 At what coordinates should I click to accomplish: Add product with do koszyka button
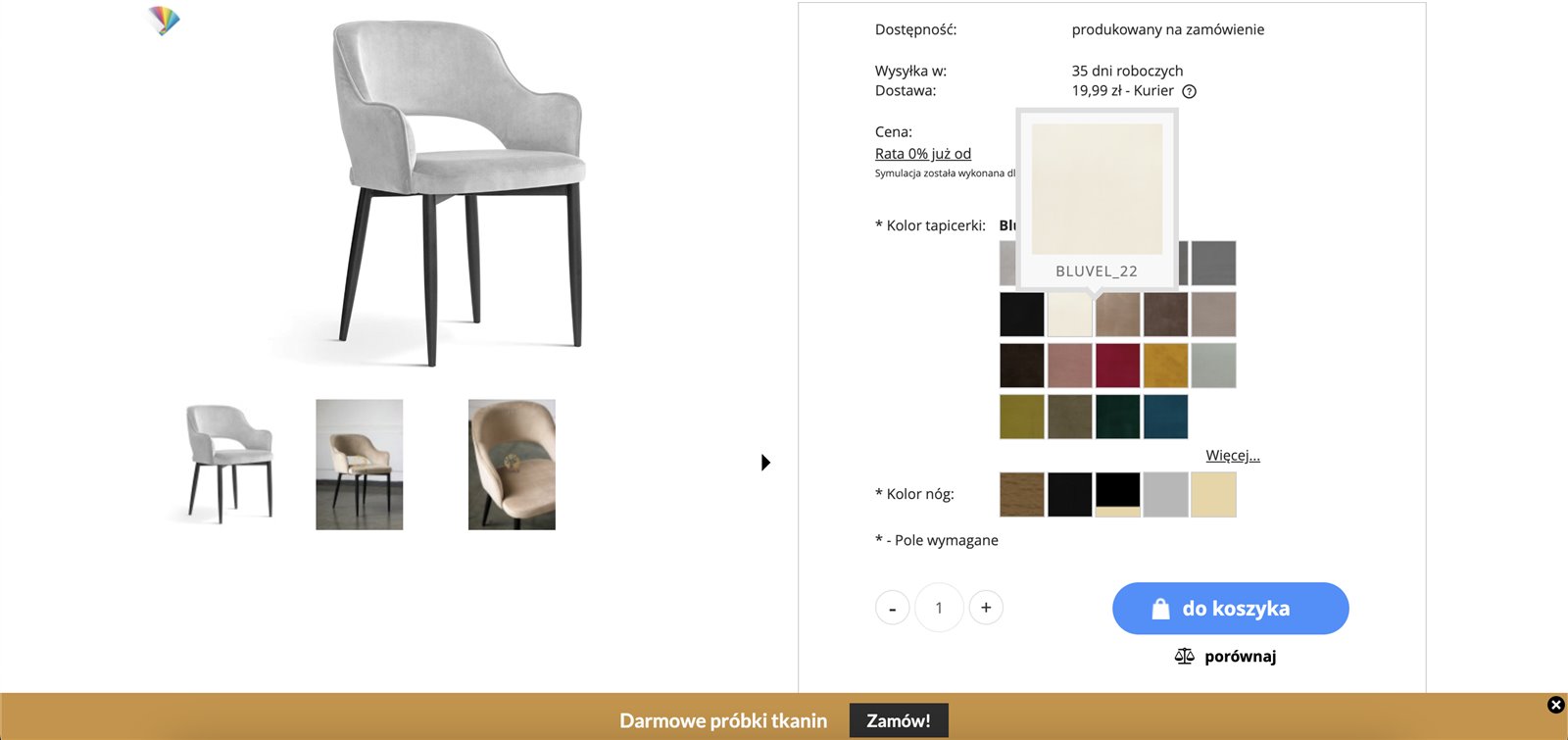[1230, 609]
